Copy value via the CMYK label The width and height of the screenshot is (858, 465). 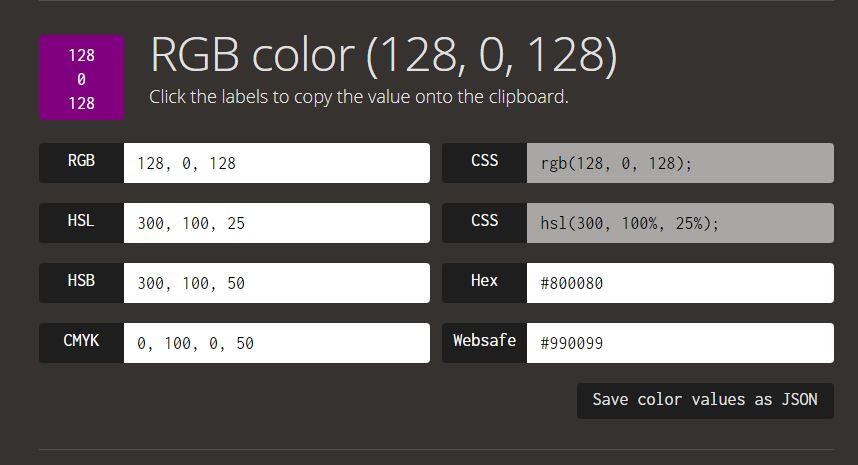81,342
